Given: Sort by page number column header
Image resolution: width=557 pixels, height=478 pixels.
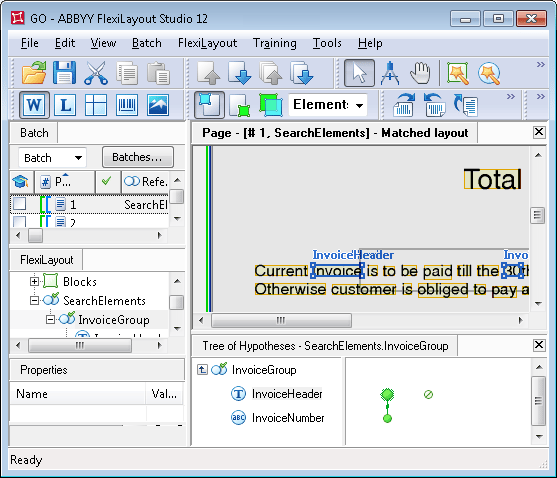Looking at the screenshot, I should pyautogui.click(x=65, y=182).
